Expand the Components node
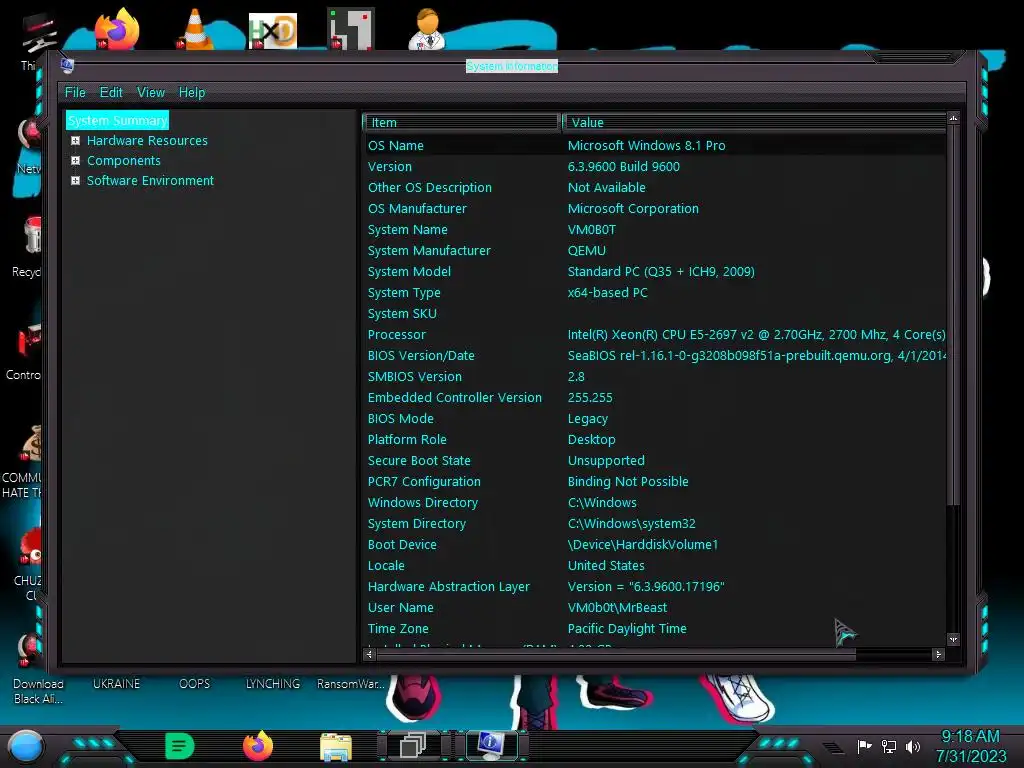The width and height of the screenshot is (1024, 768). tap(76, 161)
